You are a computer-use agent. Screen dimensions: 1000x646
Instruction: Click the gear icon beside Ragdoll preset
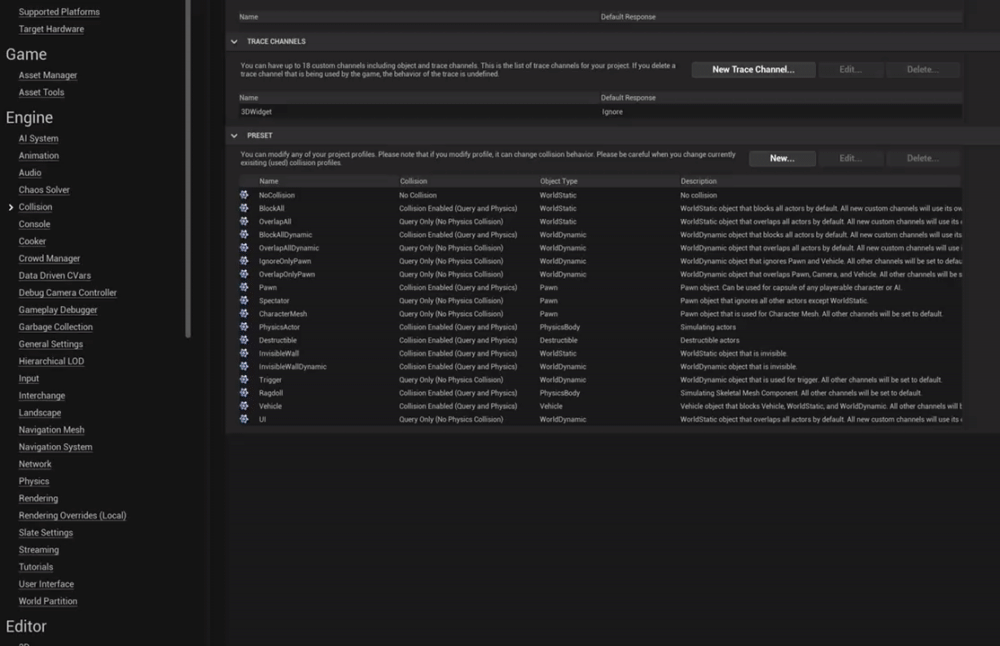[244, 393]
